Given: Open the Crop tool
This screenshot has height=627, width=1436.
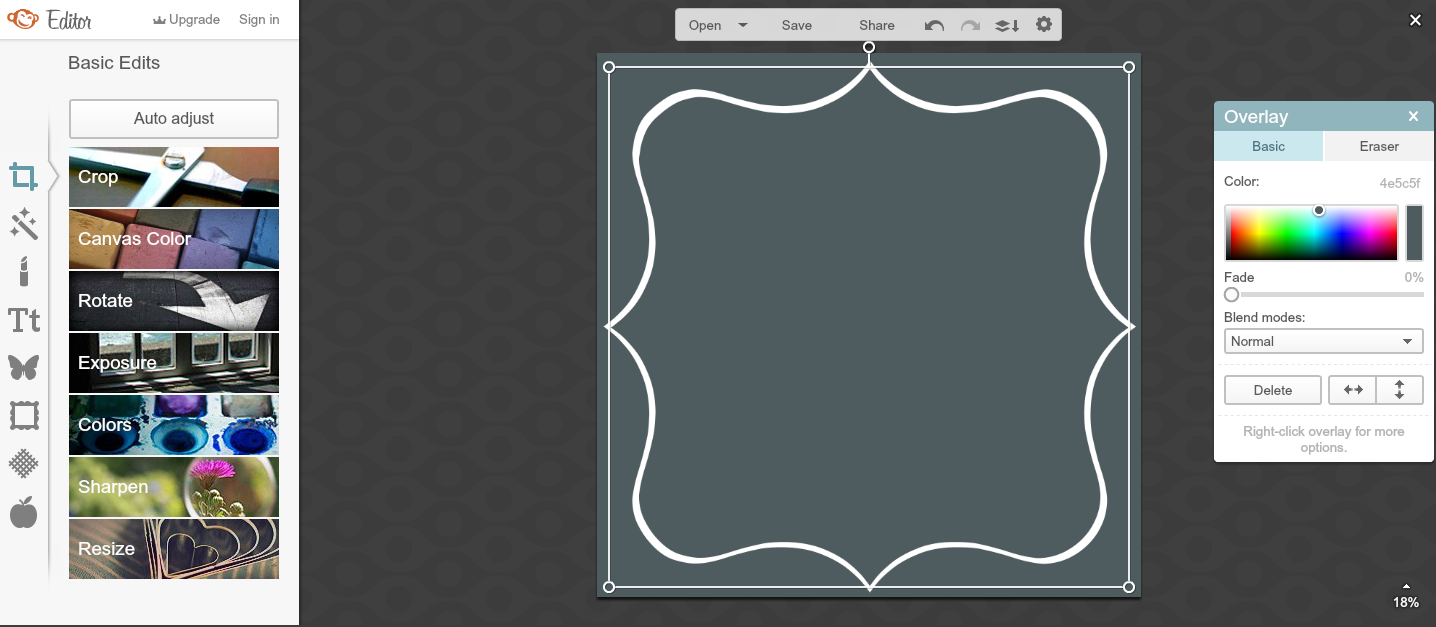Looking at the screenshot, I should point(174,177).
